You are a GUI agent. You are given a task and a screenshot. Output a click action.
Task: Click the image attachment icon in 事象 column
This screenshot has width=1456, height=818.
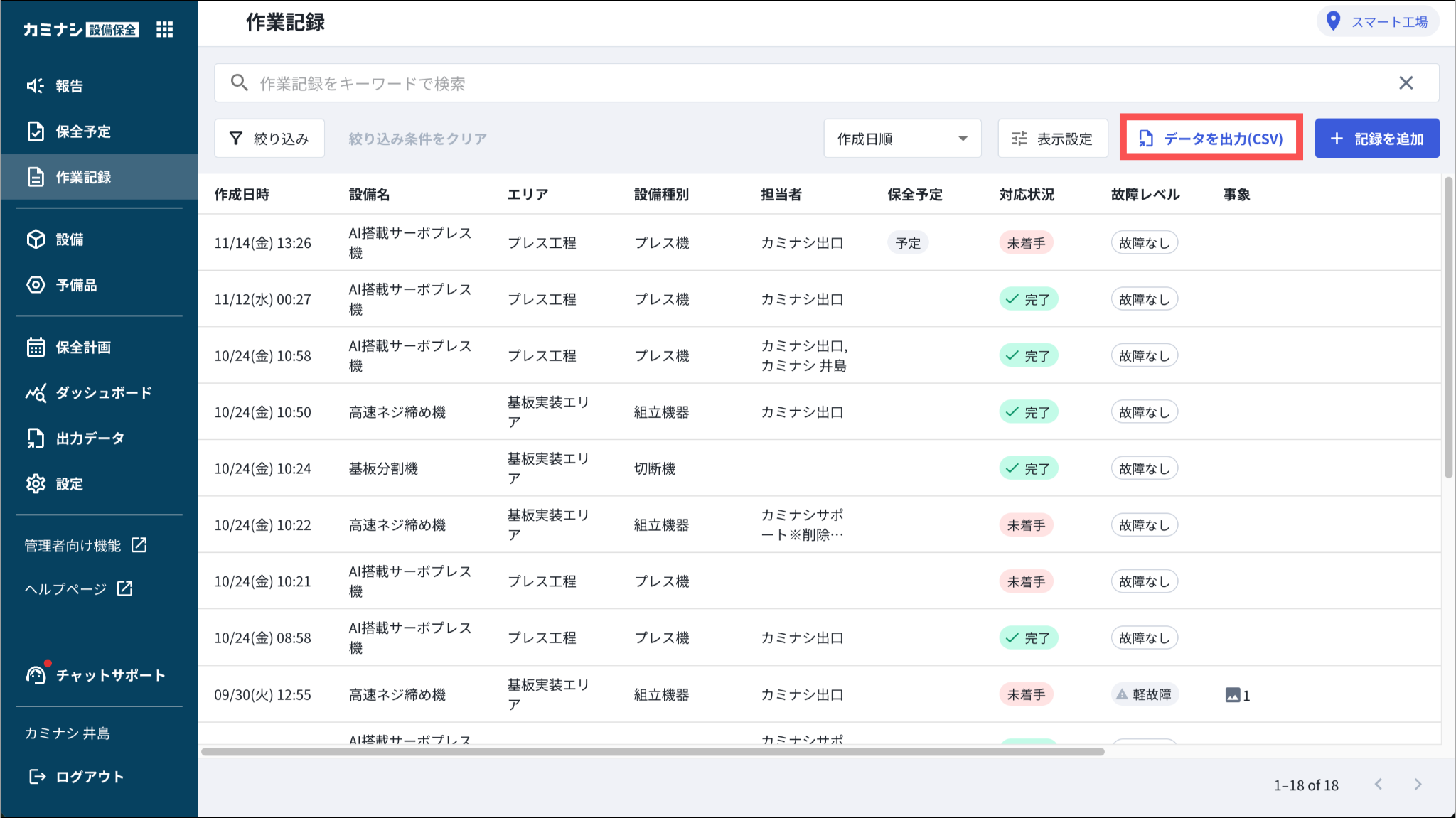pyautogui.click(x=1233, y=695)
